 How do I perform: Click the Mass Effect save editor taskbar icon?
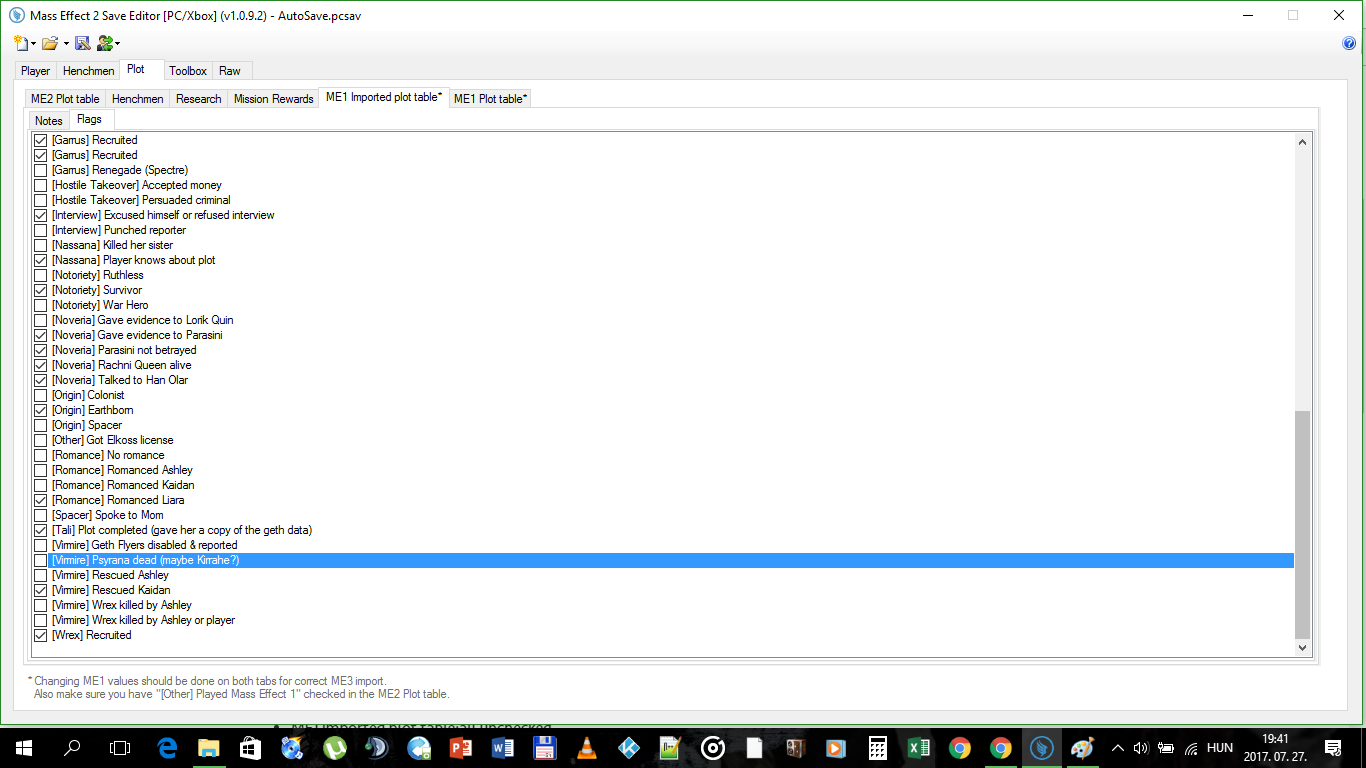pyautogui.click(x=1041, y=748)
